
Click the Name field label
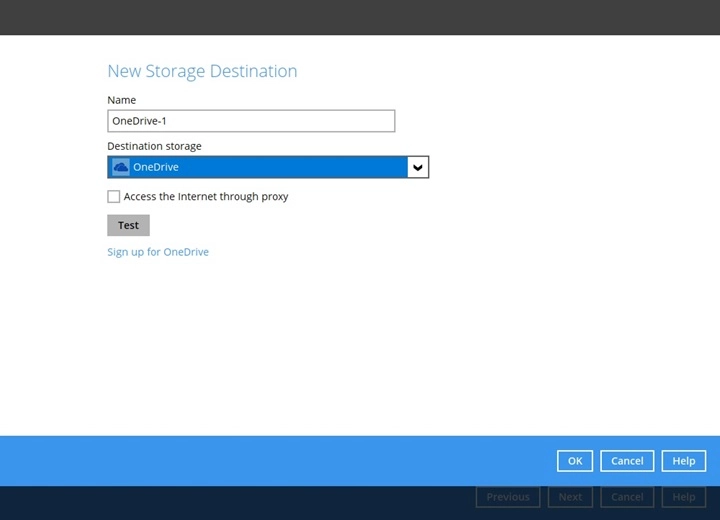(122, 100)
